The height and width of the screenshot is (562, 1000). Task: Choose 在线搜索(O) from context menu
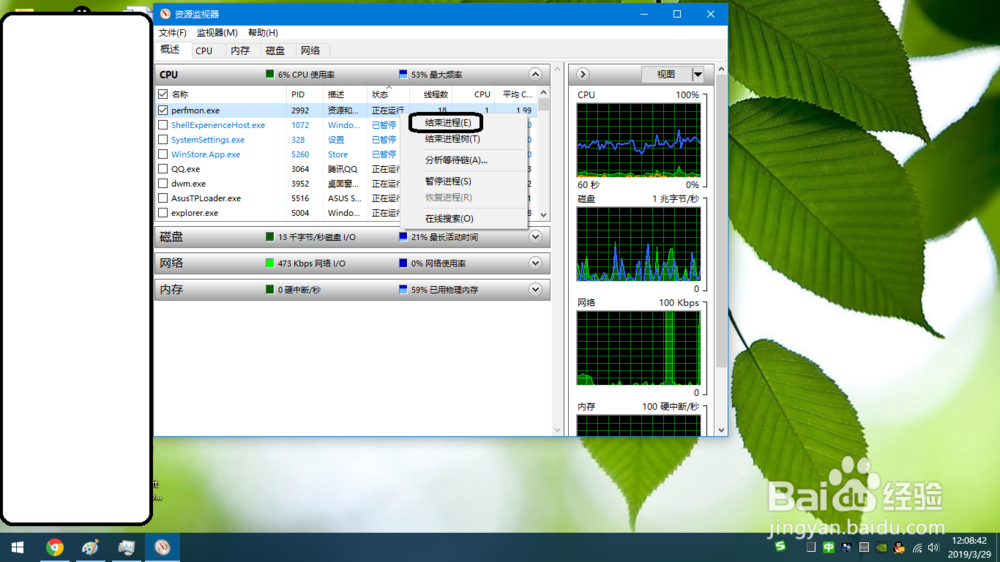coord(449,218)
